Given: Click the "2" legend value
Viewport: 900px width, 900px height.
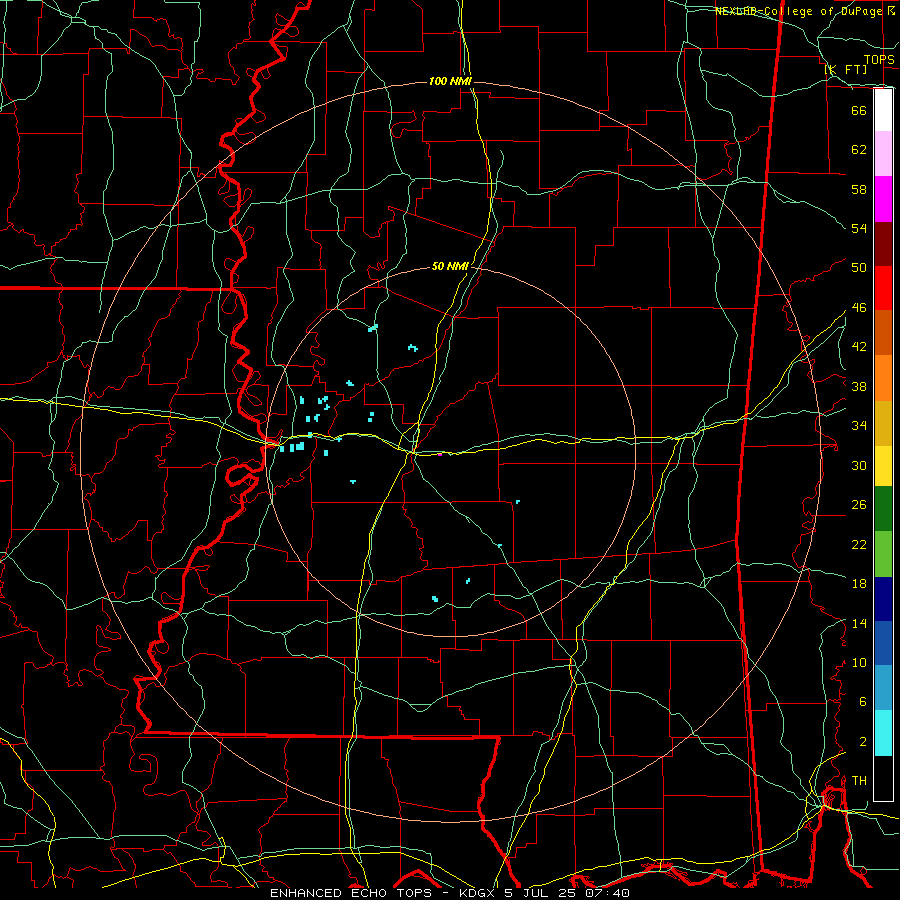Looking at the screenshot, I should point(862,742).
